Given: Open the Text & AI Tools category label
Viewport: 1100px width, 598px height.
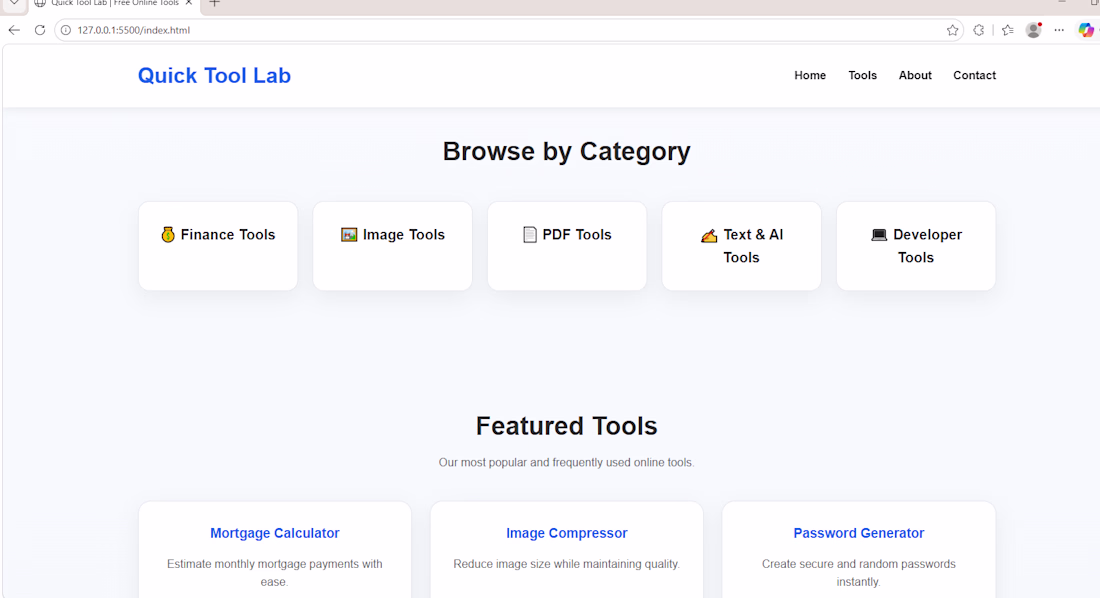Looking at the screenshot, I should coord(753,246).
